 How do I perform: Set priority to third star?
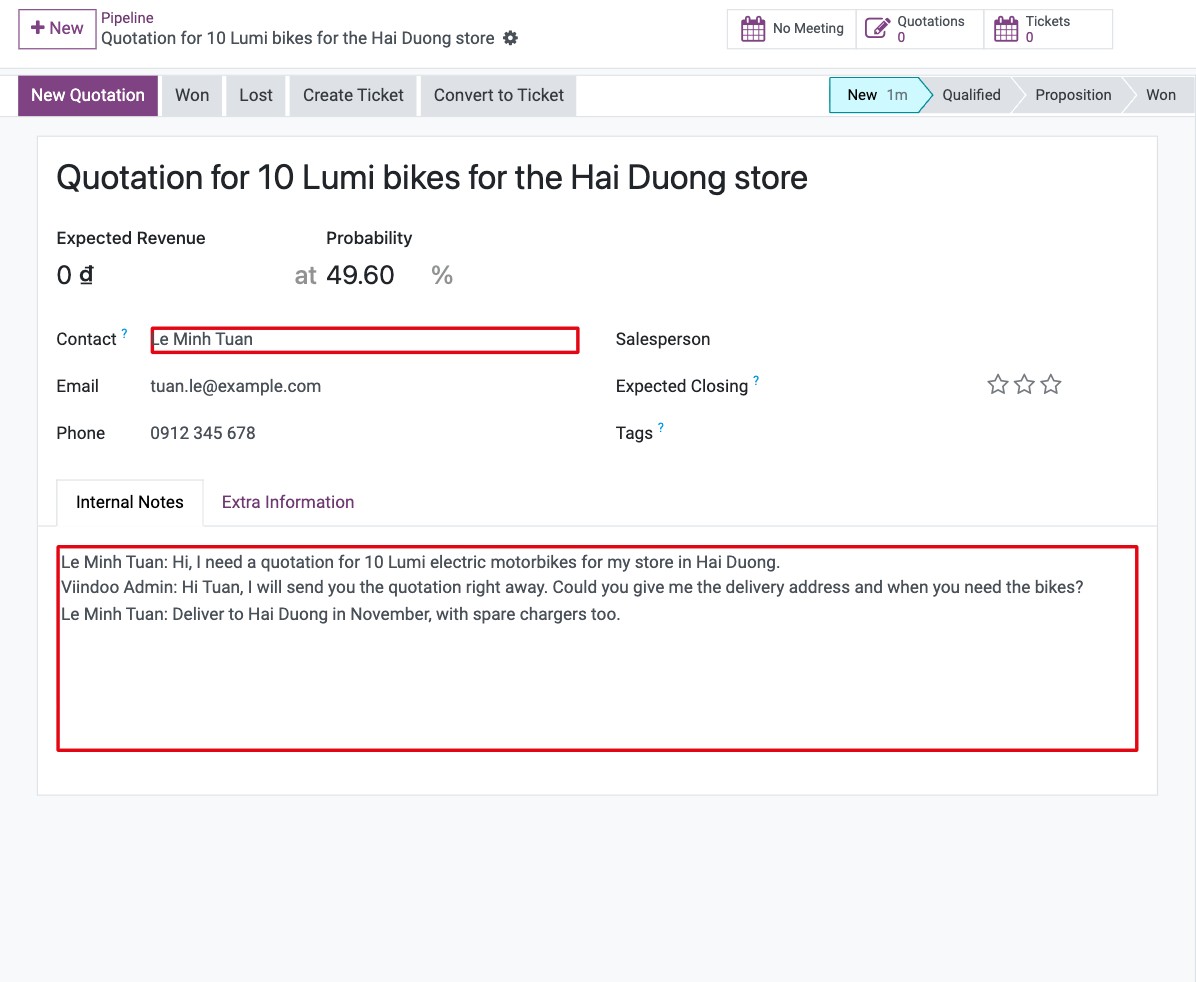click(x=1051, y=385)
